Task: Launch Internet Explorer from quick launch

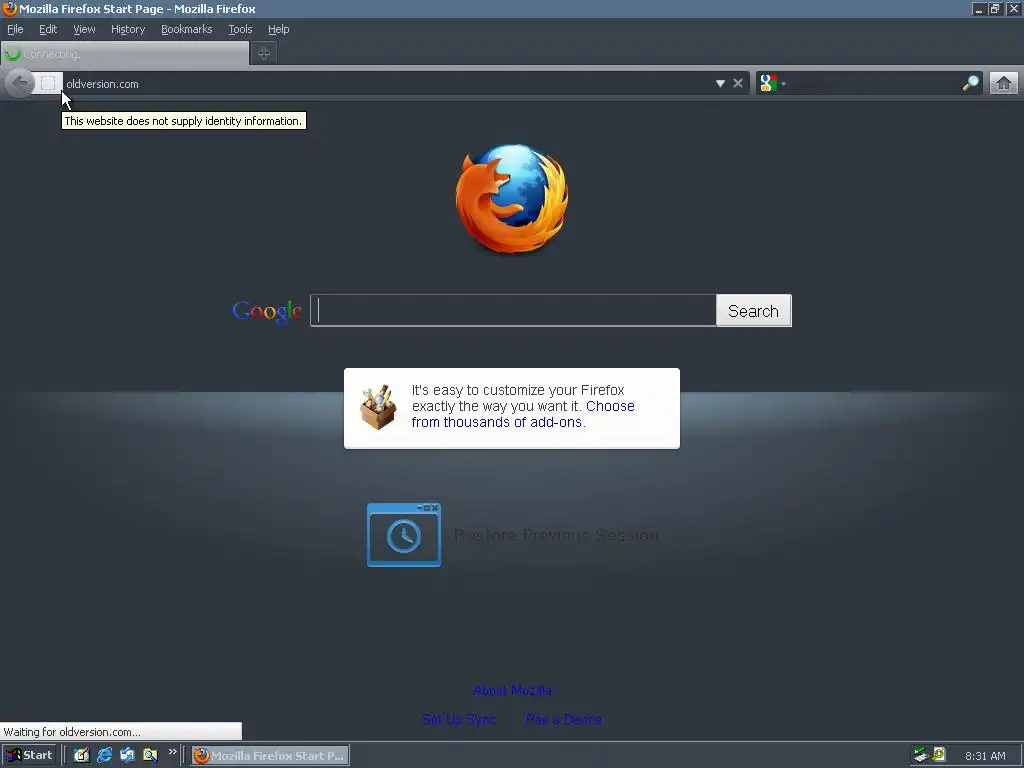Action: tap(104, 755)
